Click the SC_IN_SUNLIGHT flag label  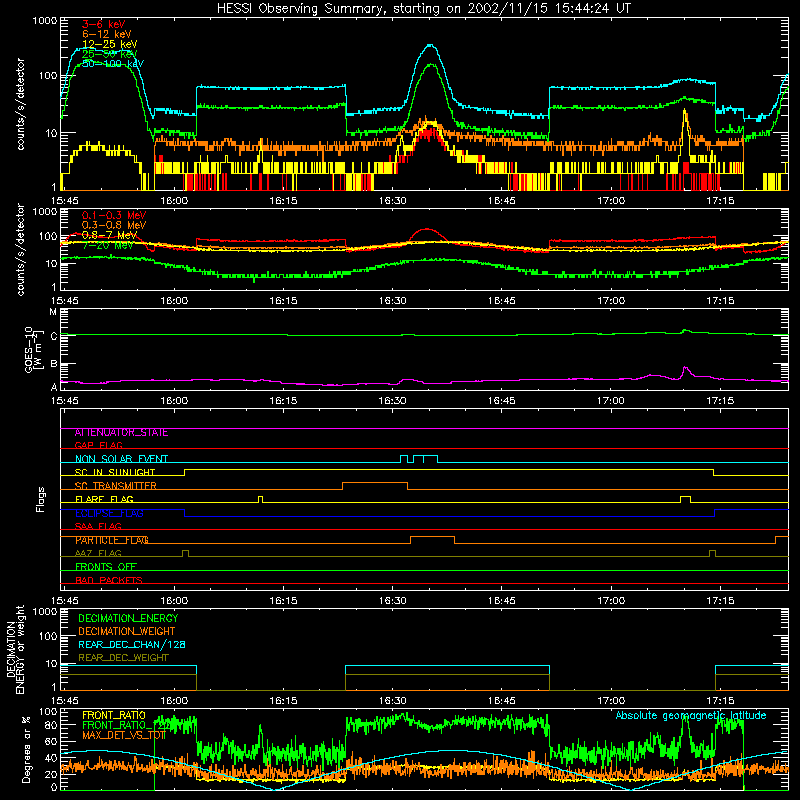point(115,472)
